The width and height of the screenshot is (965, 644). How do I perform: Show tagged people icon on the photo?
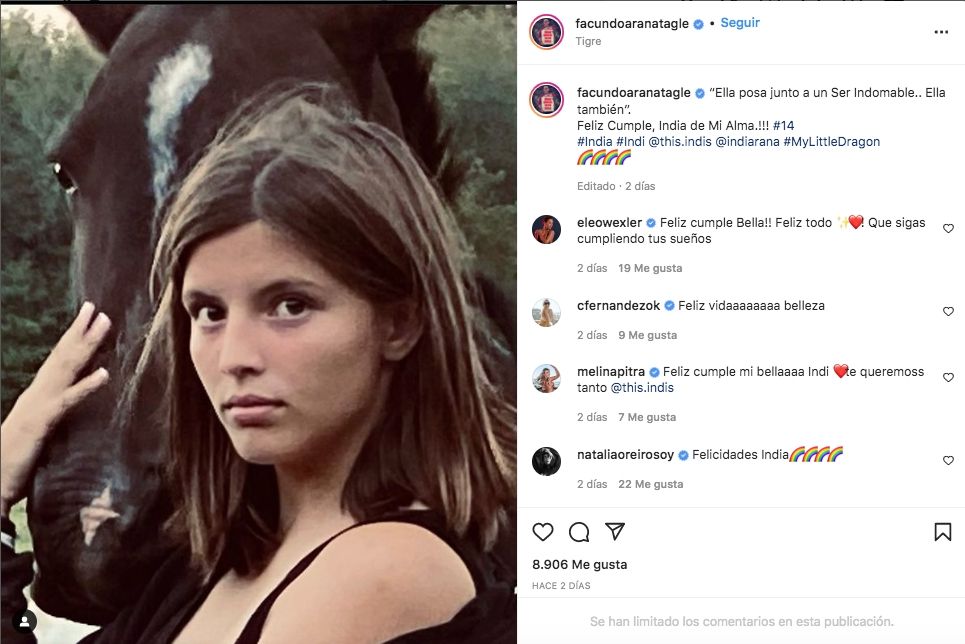point(24,620)
